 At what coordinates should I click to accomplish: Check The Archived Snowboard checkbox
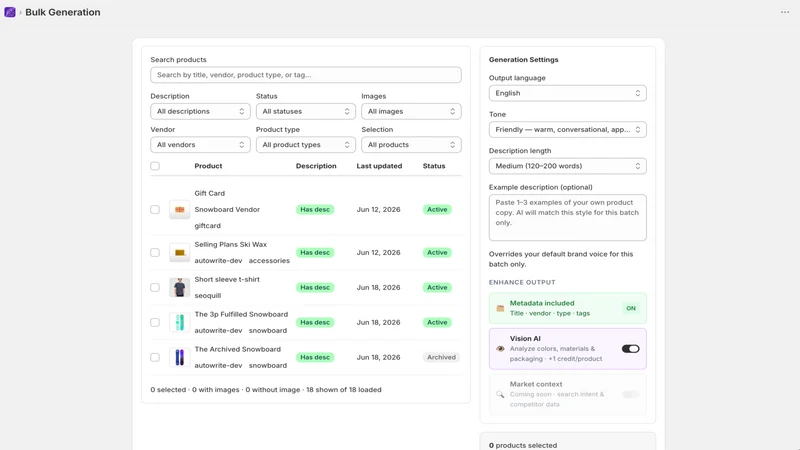tap(155, 357)
